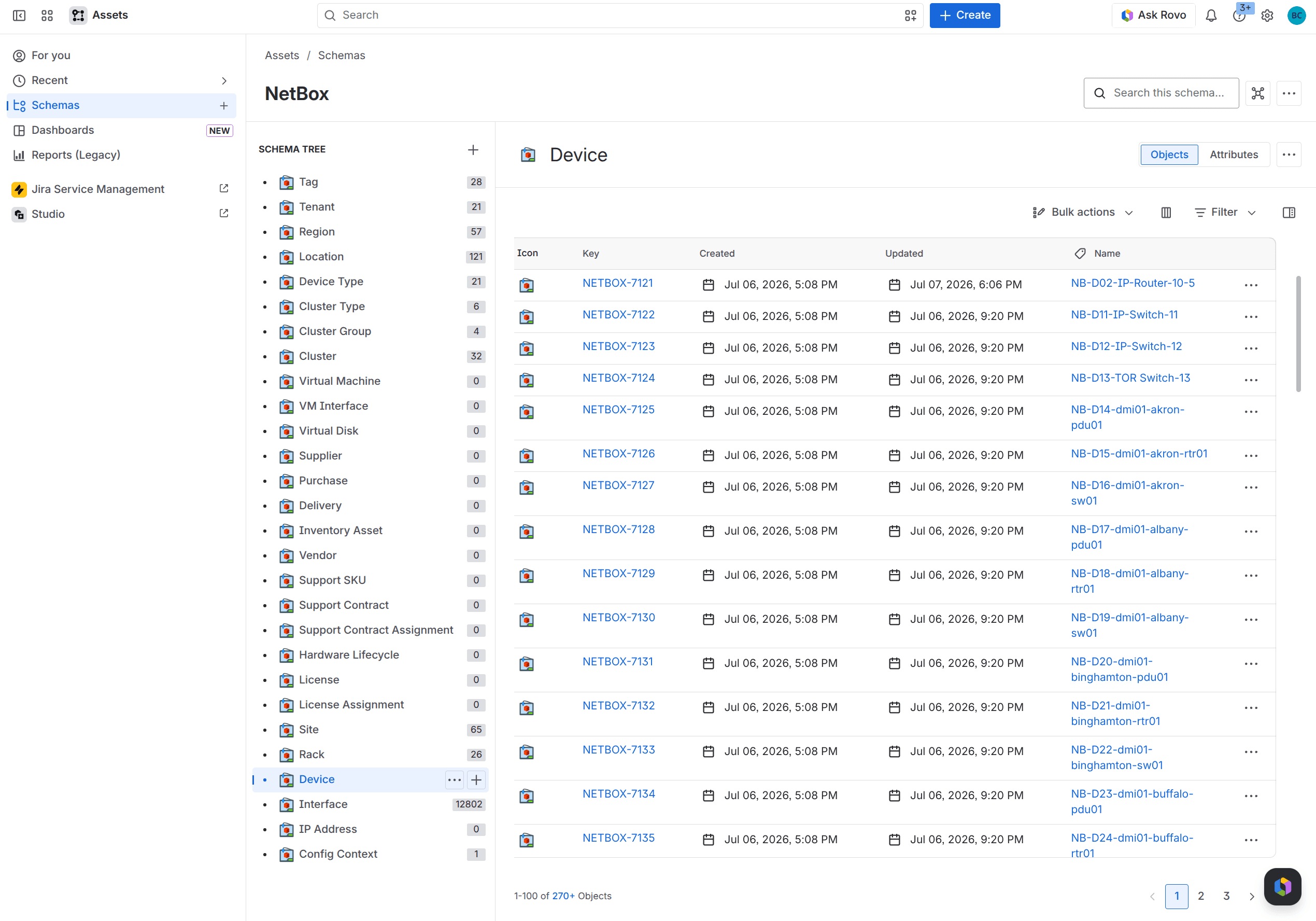Viewport: 1316px width, 921px height.
Task: Go to page 3
Action: 1226,896
